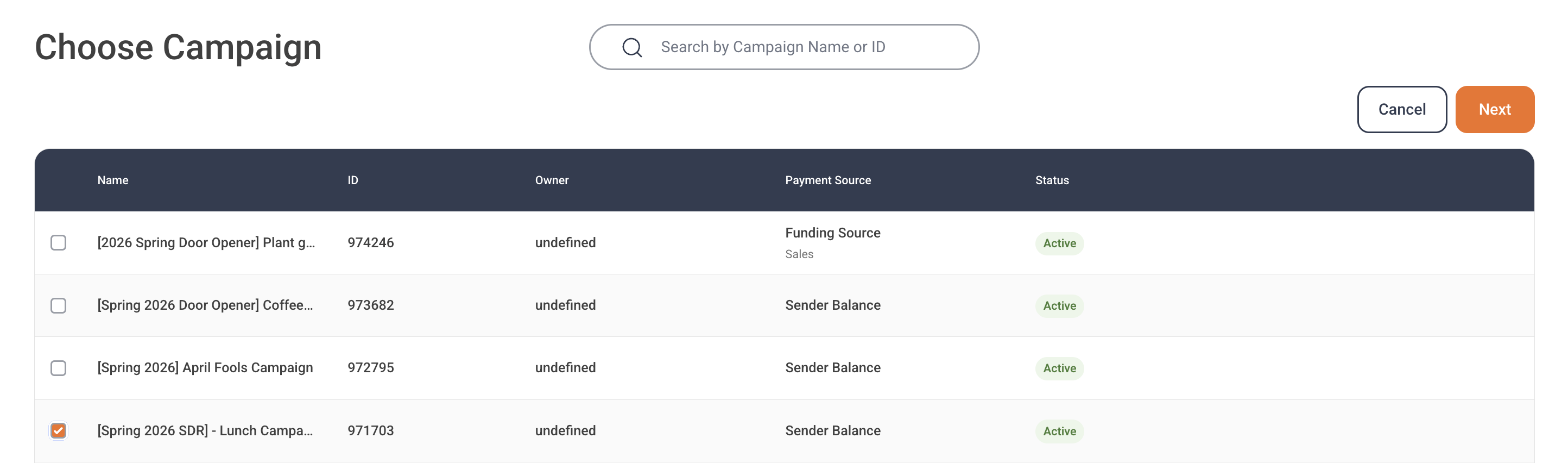Screen dimensions: 1568x463
Task: Click the Owner column header
Action: [x=552, y=180]
